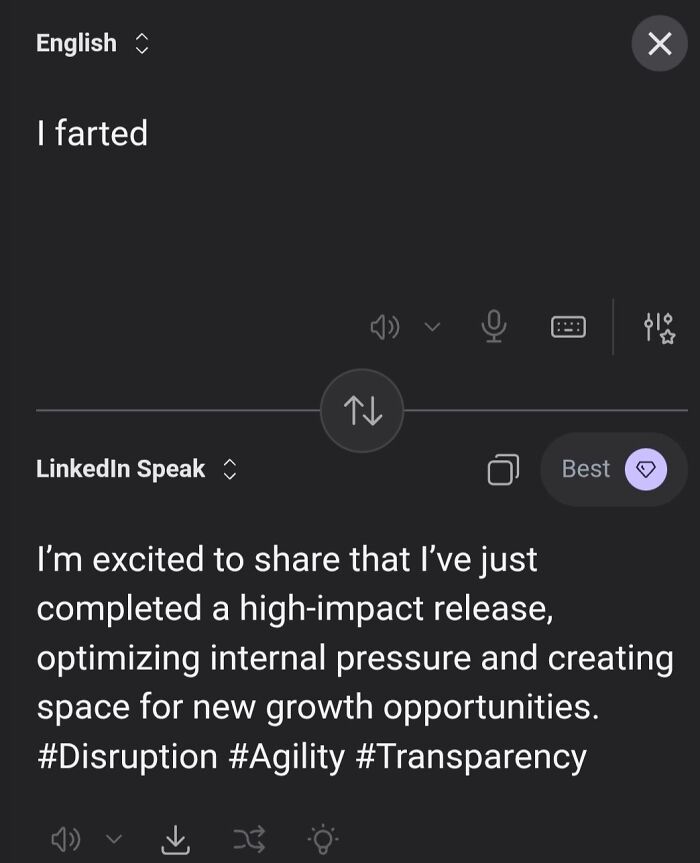Open the on-screen keyboard icon
Viewport: 700px width, 863px height.
pyautogui.click(x=567, y=327)
